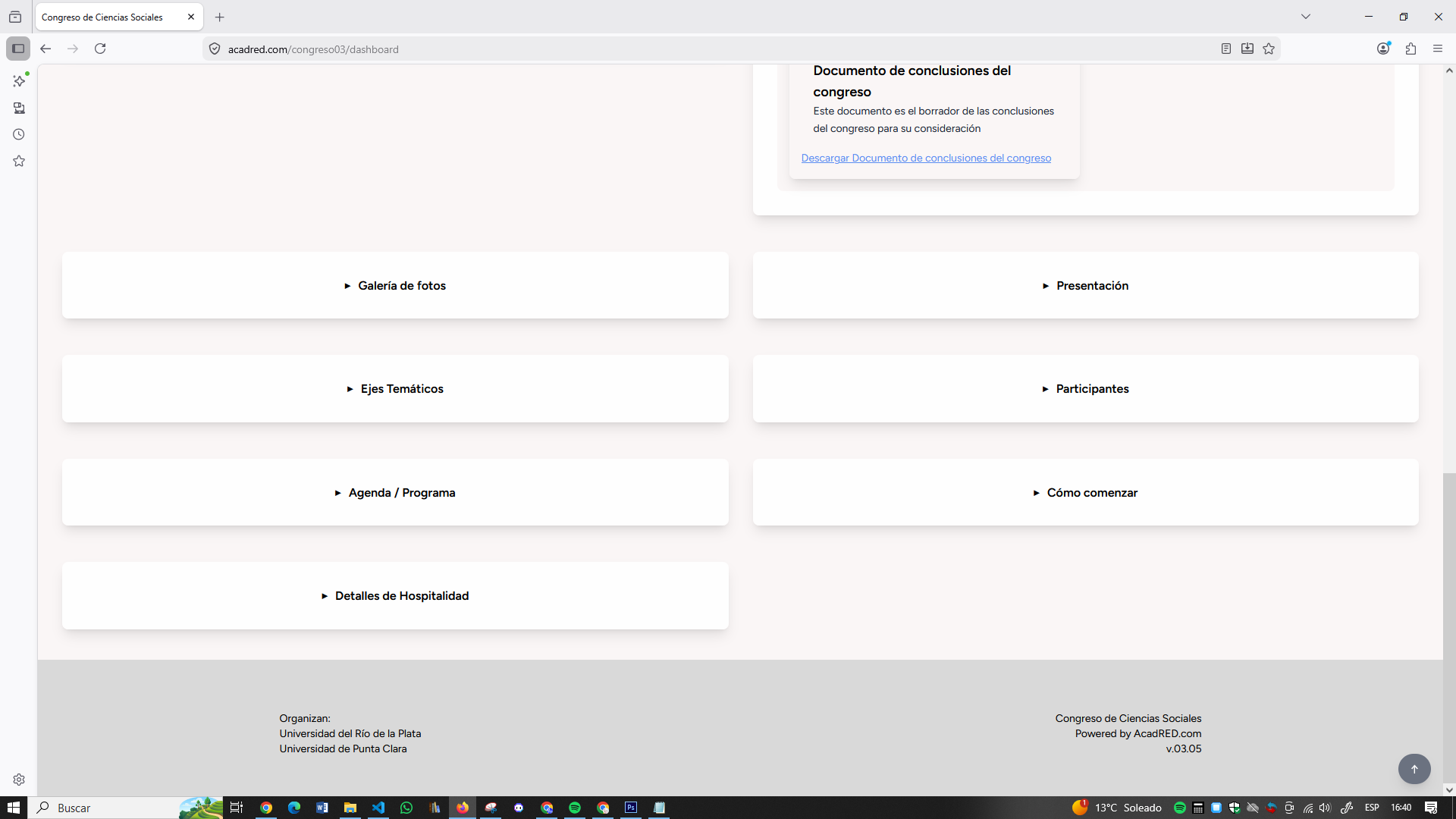Open bookmarks star in sidebar
The height and width of the screenshot is (819, 1456).
(19, 161)
